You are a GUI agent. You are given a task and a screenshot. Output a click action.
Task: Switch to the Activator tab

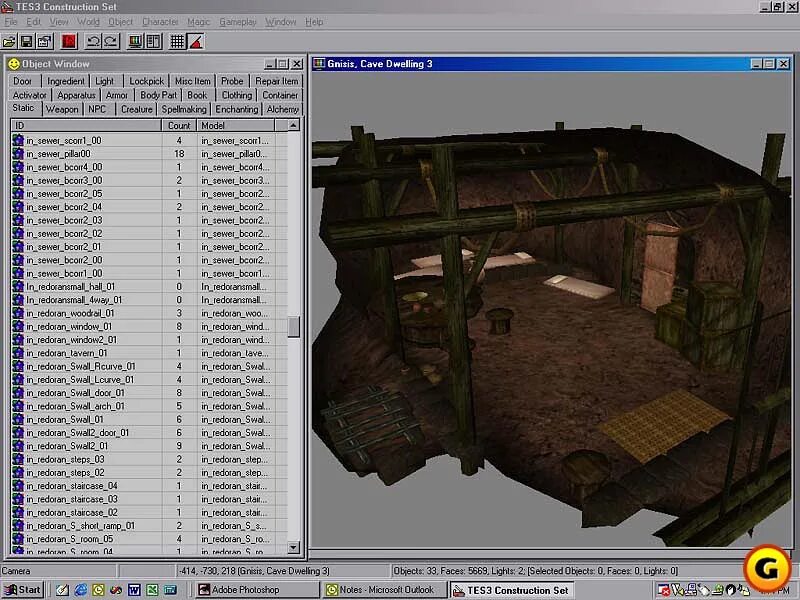(x=30, y=95)
